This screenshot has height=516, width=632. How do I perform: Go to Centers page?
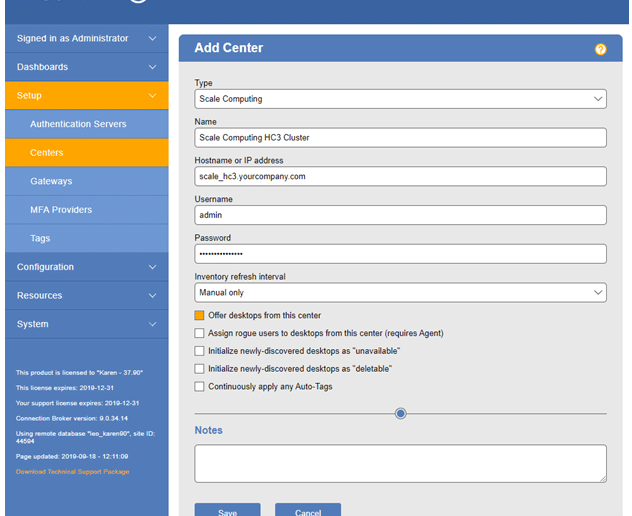87,153
